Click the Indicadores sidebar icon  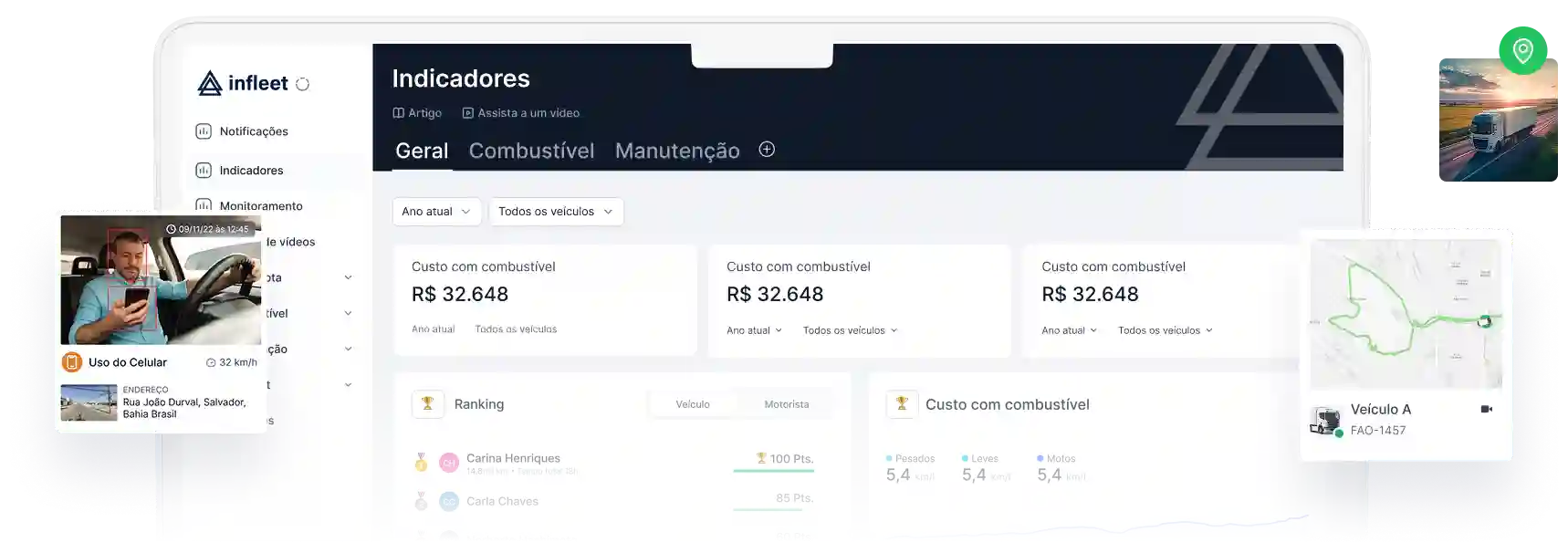204,171
